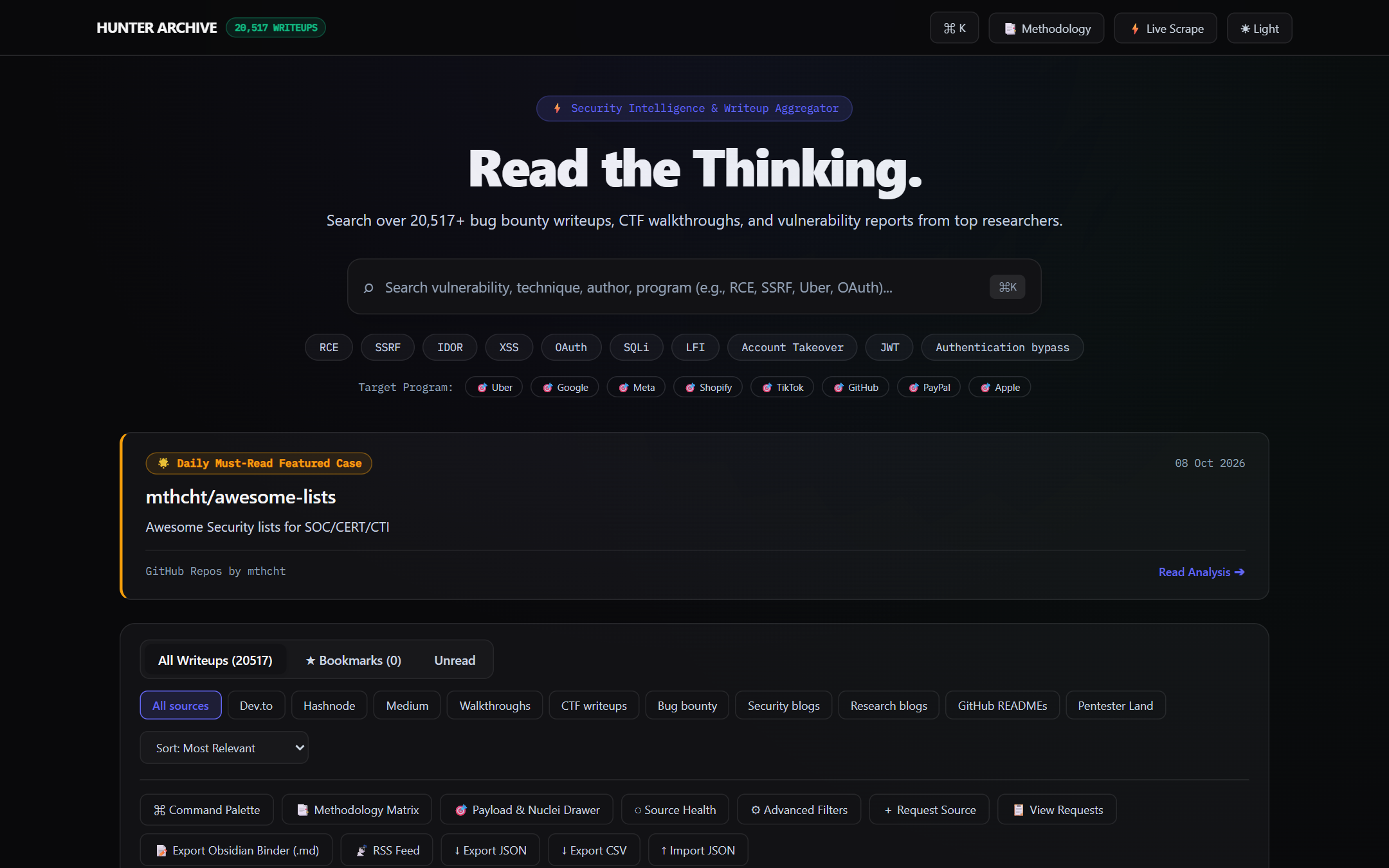This screenshot has width=1389, height=868.
Task: Filter sources by GitHub READMEs
Action: pos(1003,705)
